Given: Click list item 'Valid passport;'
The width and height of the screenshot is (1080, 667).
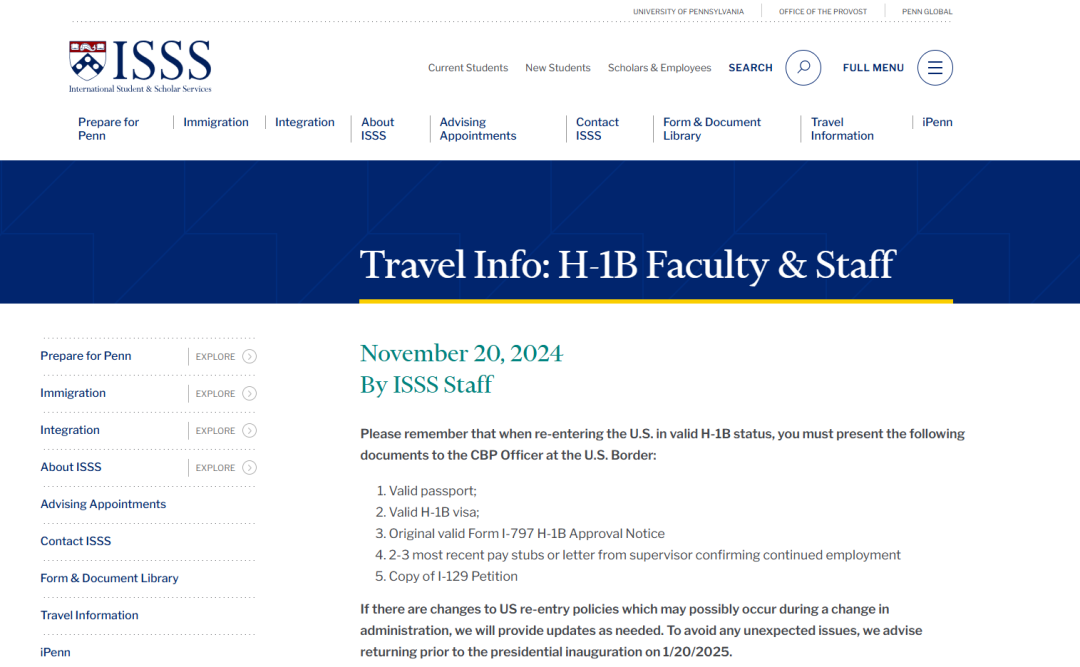Looking at the screenshot, I should pyautogui.click(x=433, y=491).
